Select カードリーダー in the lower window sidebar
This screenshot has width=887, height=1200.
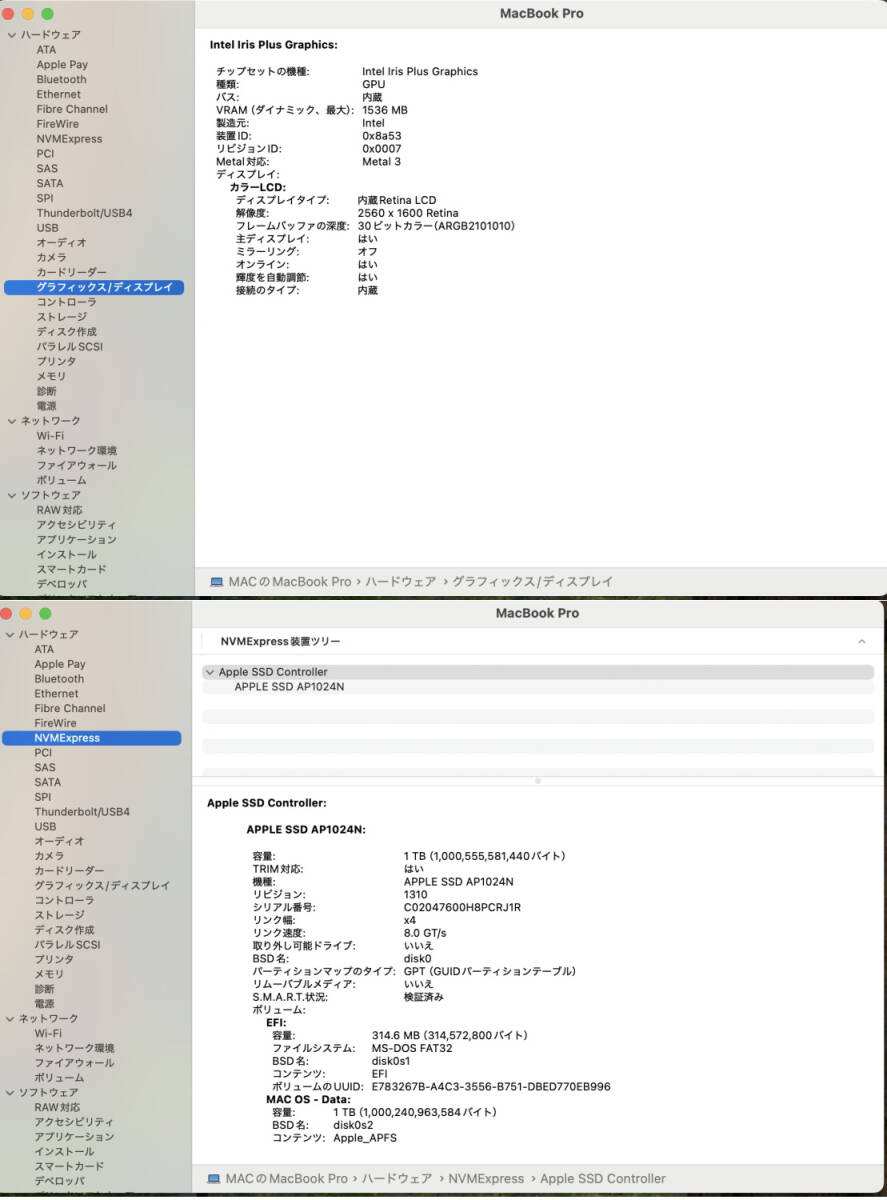coord(69,871)
